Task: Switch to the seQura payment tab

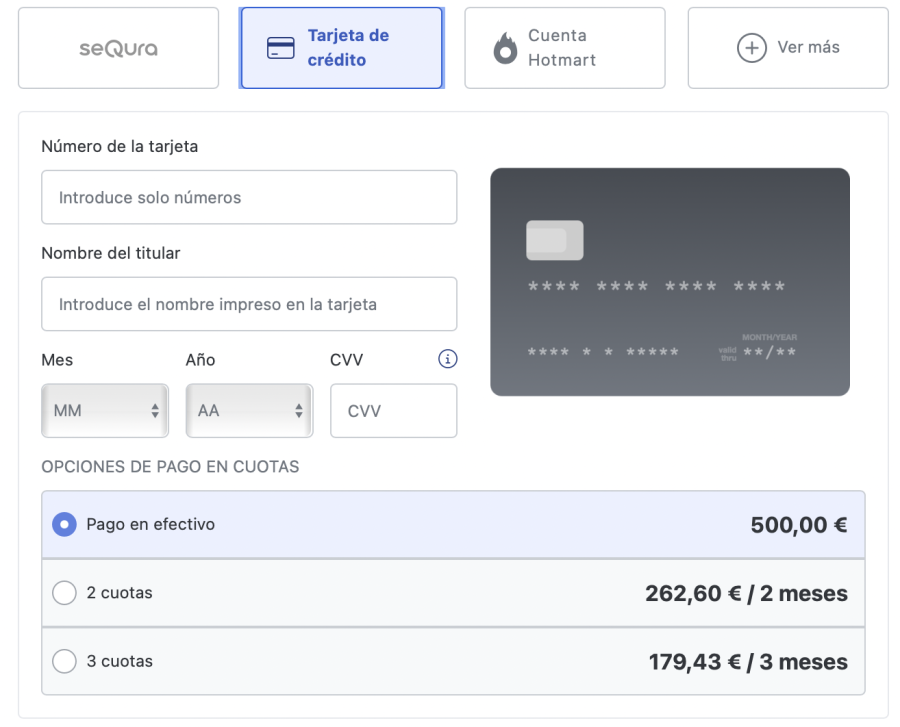Action: coord(117,46)
